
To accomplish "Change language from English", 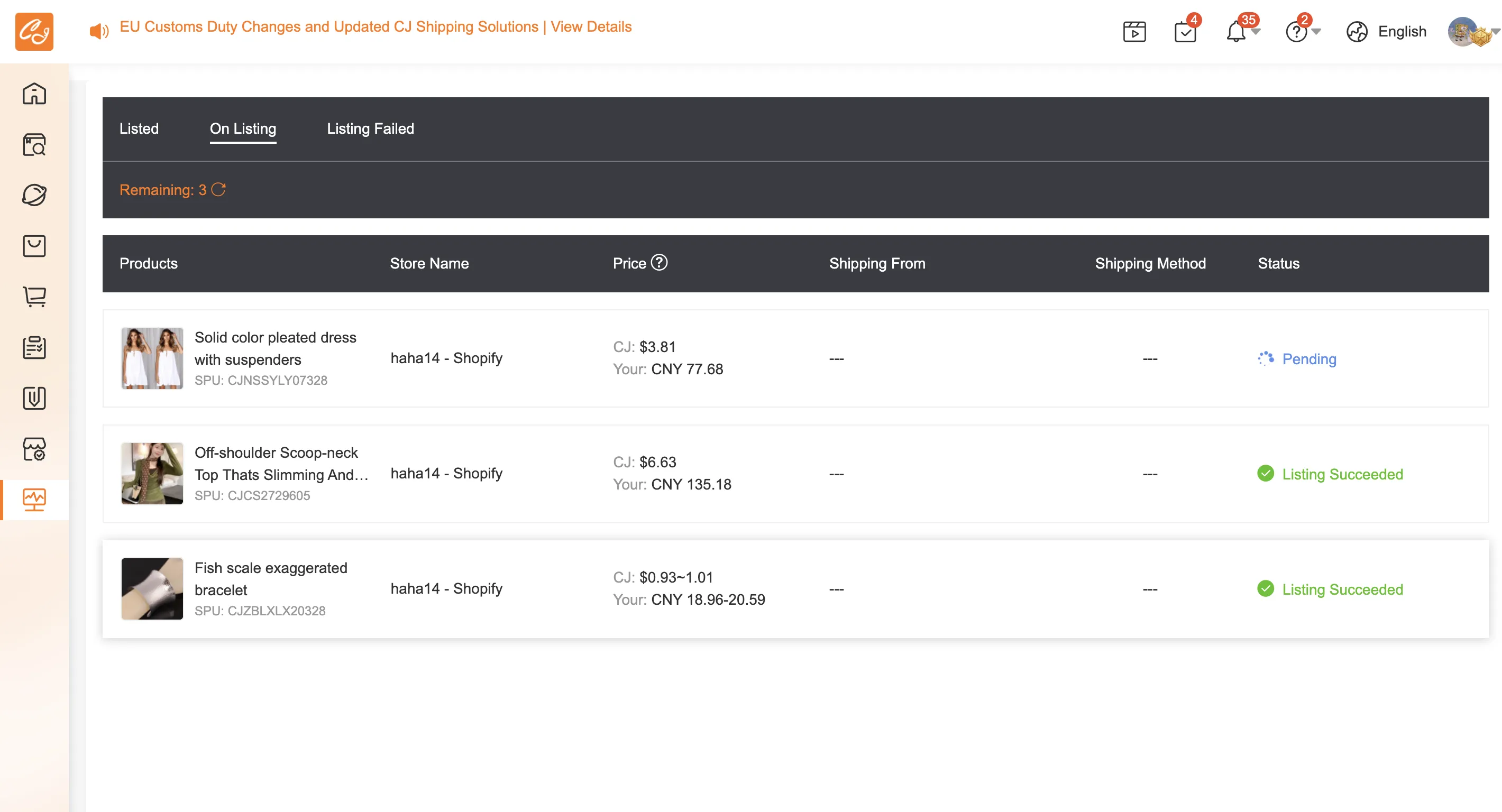I will pyautogui.click(x=1402, y=32).
